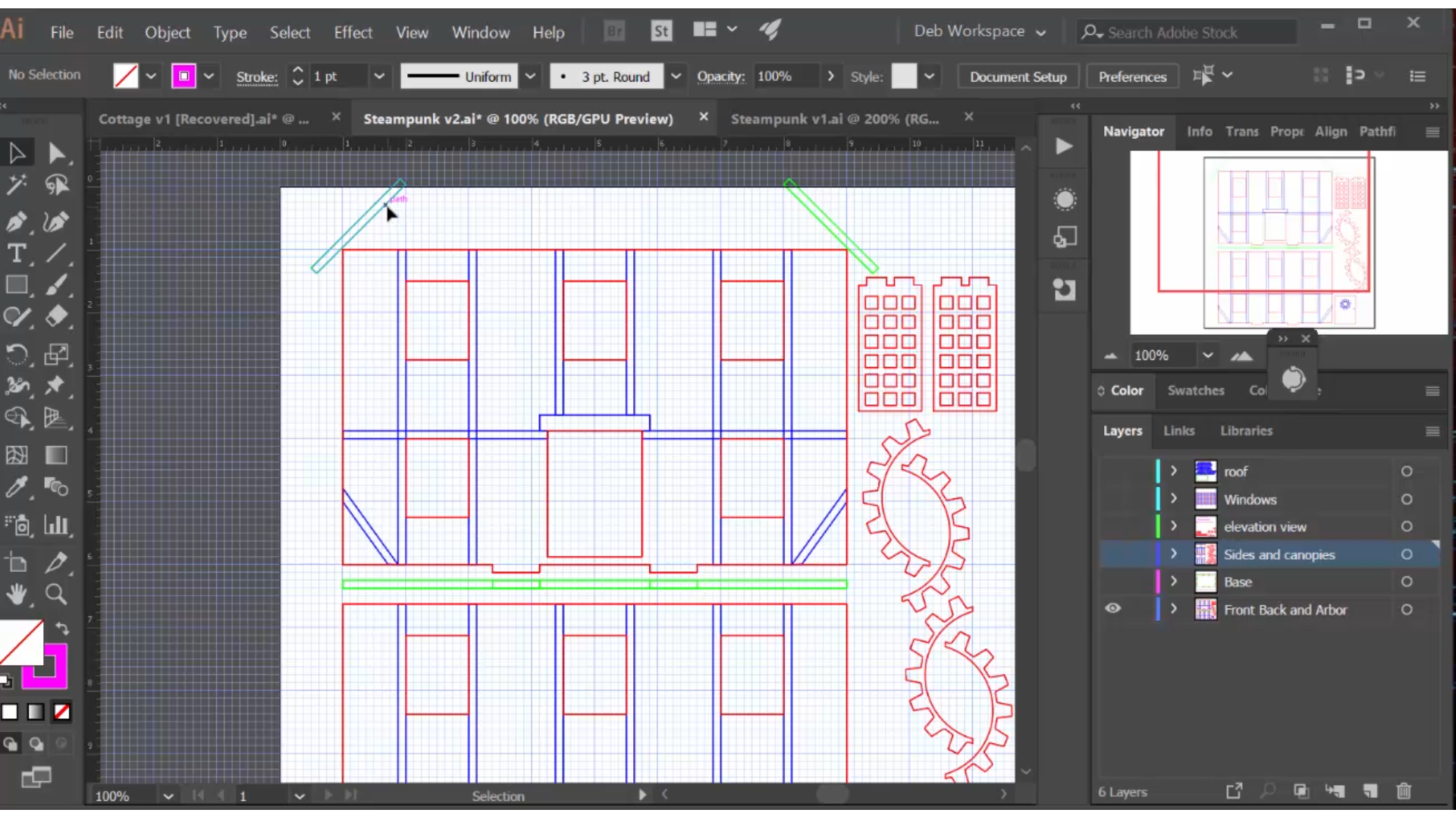This screenshot has height=819, width=1456.
Task: Toggle visibility of roof layer
Action: click(1113, 471)
